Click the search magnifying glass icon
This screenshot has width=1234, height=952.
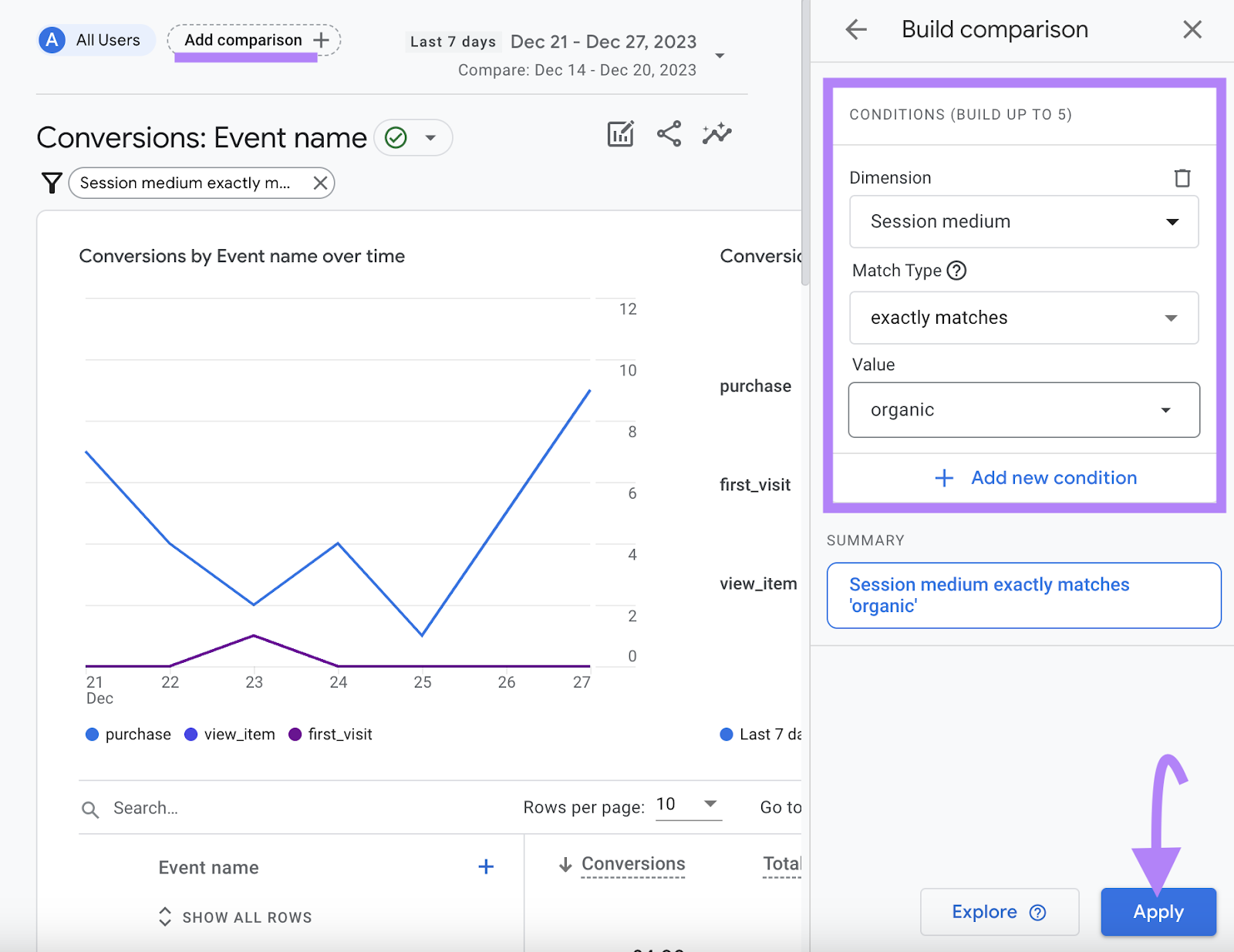89,808
